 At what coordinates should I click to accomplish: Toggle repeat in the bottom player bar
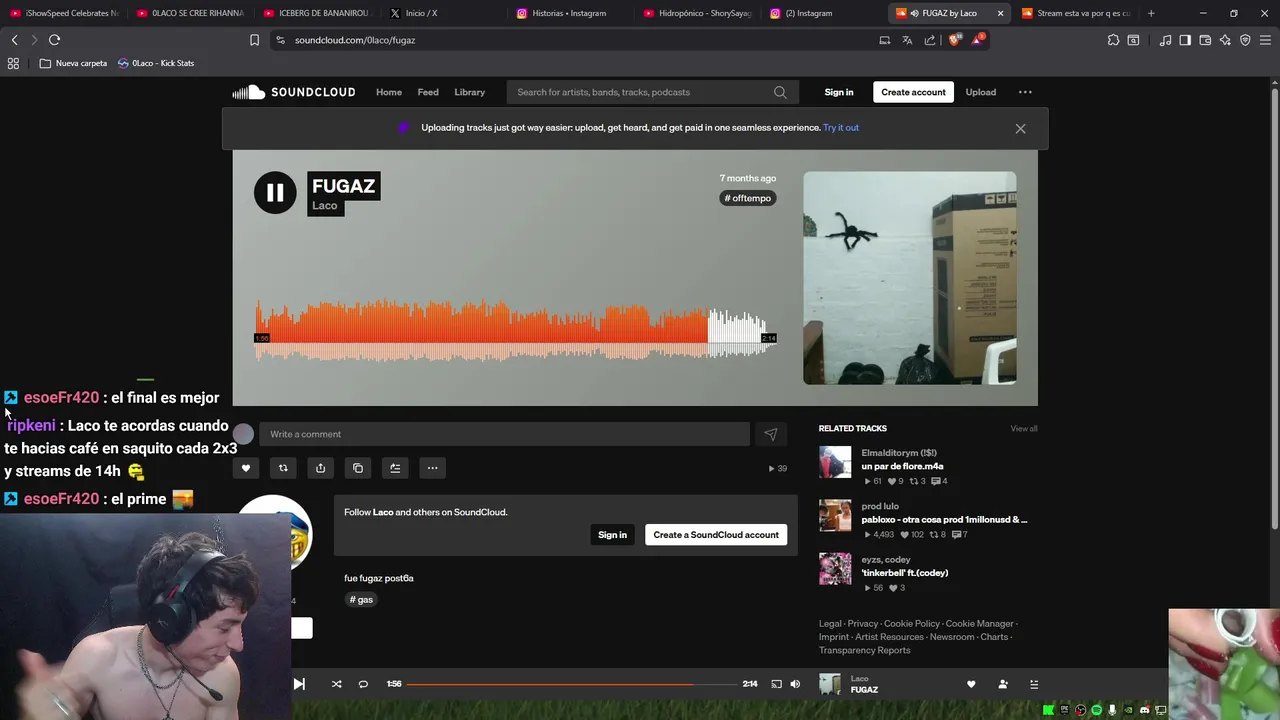point(363,684)
